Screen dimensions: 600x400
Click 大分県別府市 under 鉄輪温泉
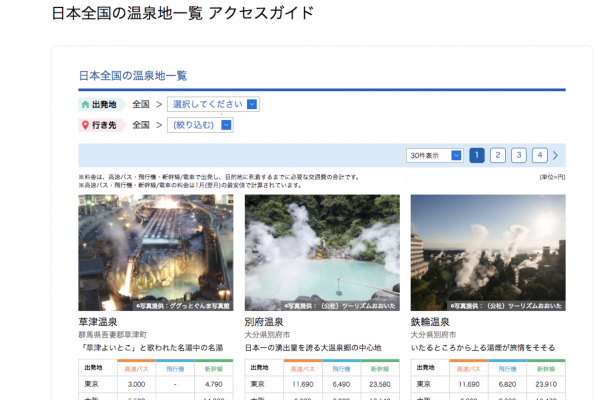click(x=433, y=335)
